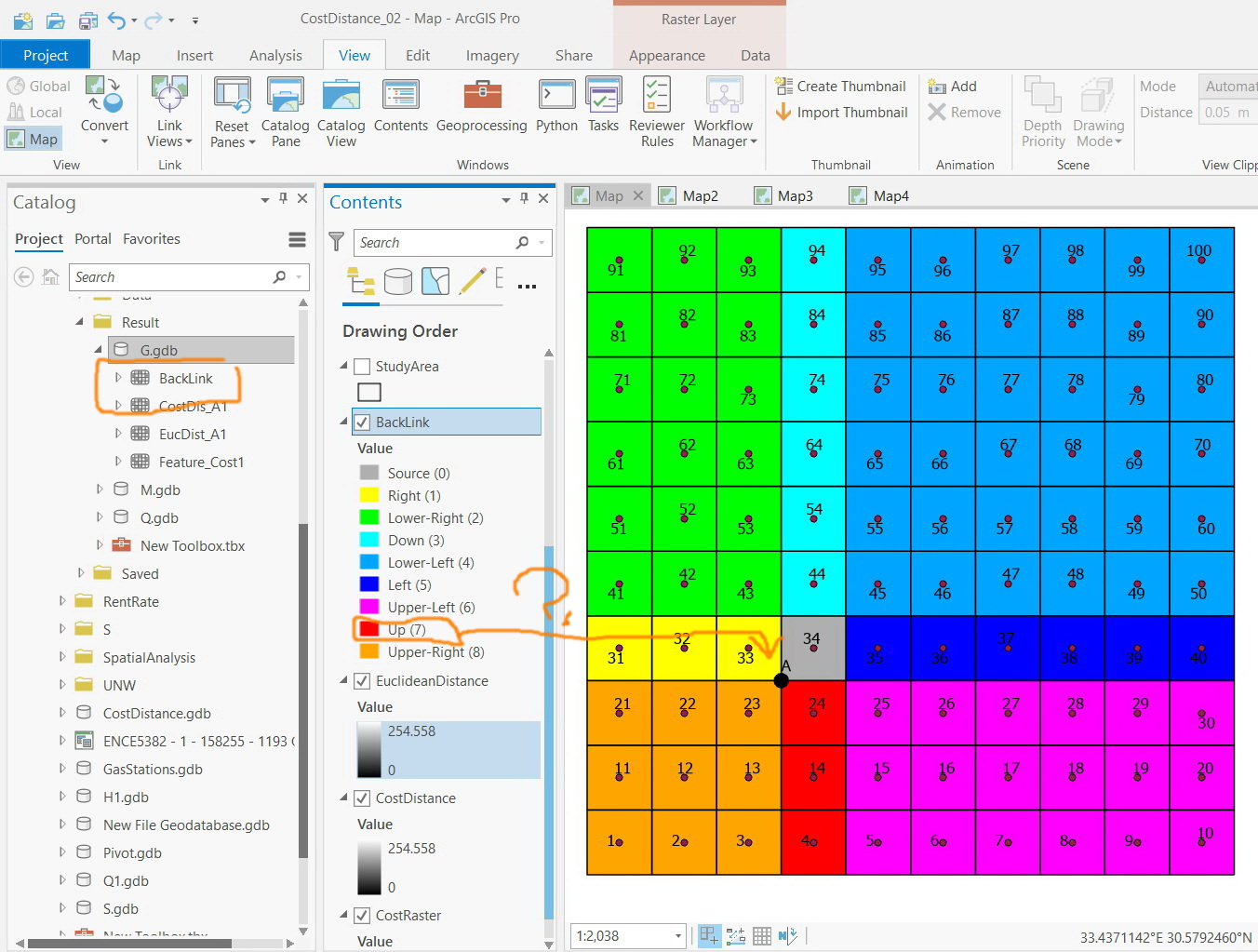Go back in the Catalog pane
The height and width of the screenshot is (952, 1258).
(x=24, y=276)
